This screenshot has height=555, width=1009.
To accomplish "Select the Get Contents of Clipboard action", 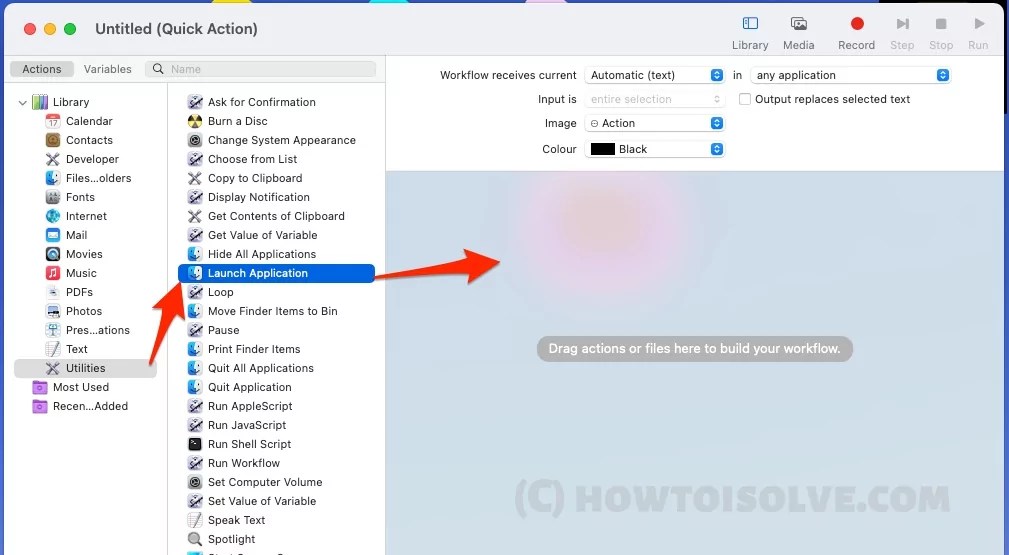I will tap(276, 216).
